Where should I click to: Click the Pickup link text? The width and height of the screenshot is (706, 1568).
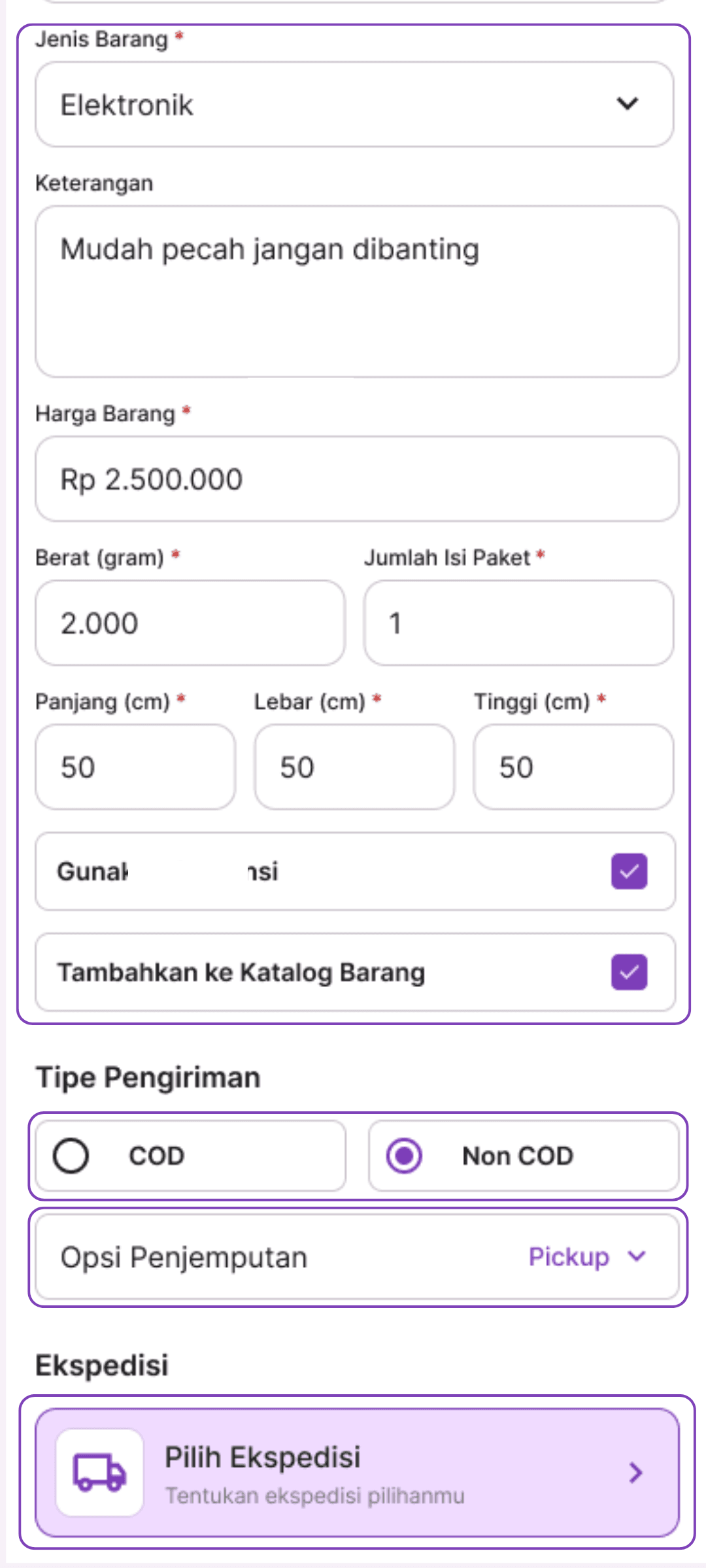[x=569, y=1257]
